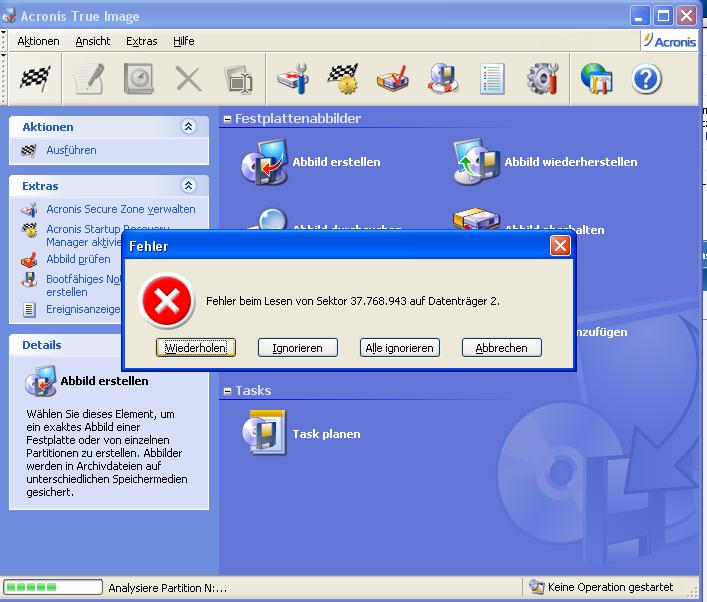Viewport: 707px width, 602px height.
Task: Click the Abbild wiederherstellen icon
Action: (476, 162)
